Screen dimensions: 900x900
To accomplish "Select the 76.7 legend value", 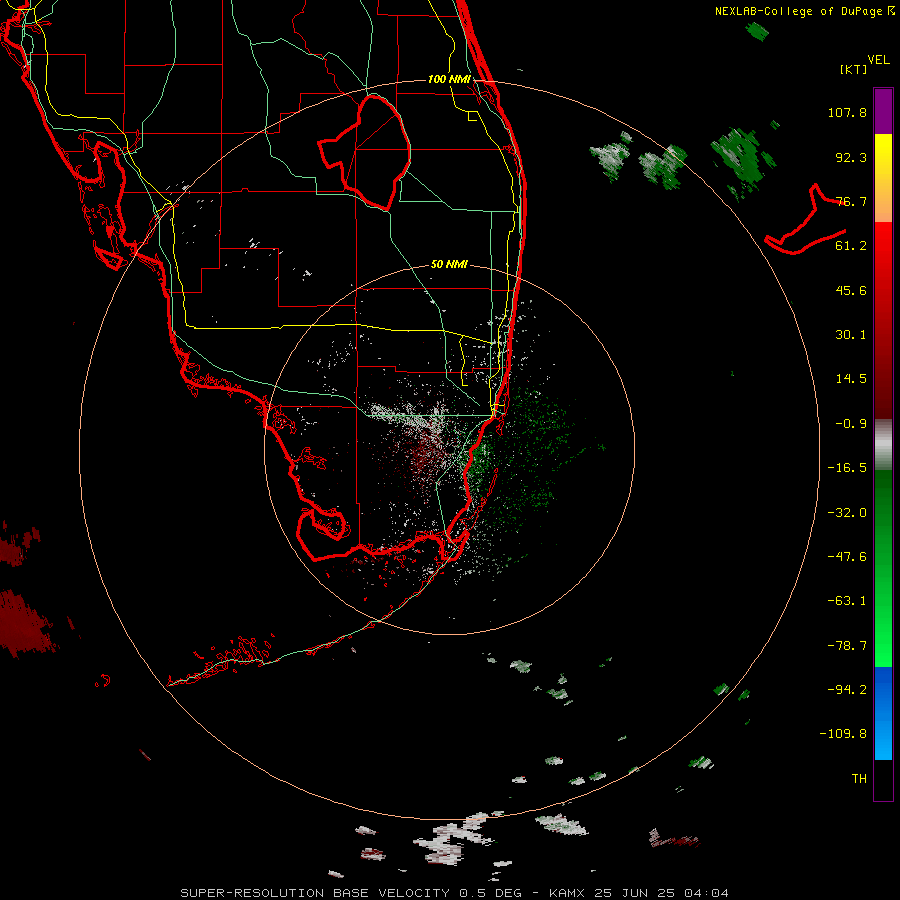I will (851, 201).
